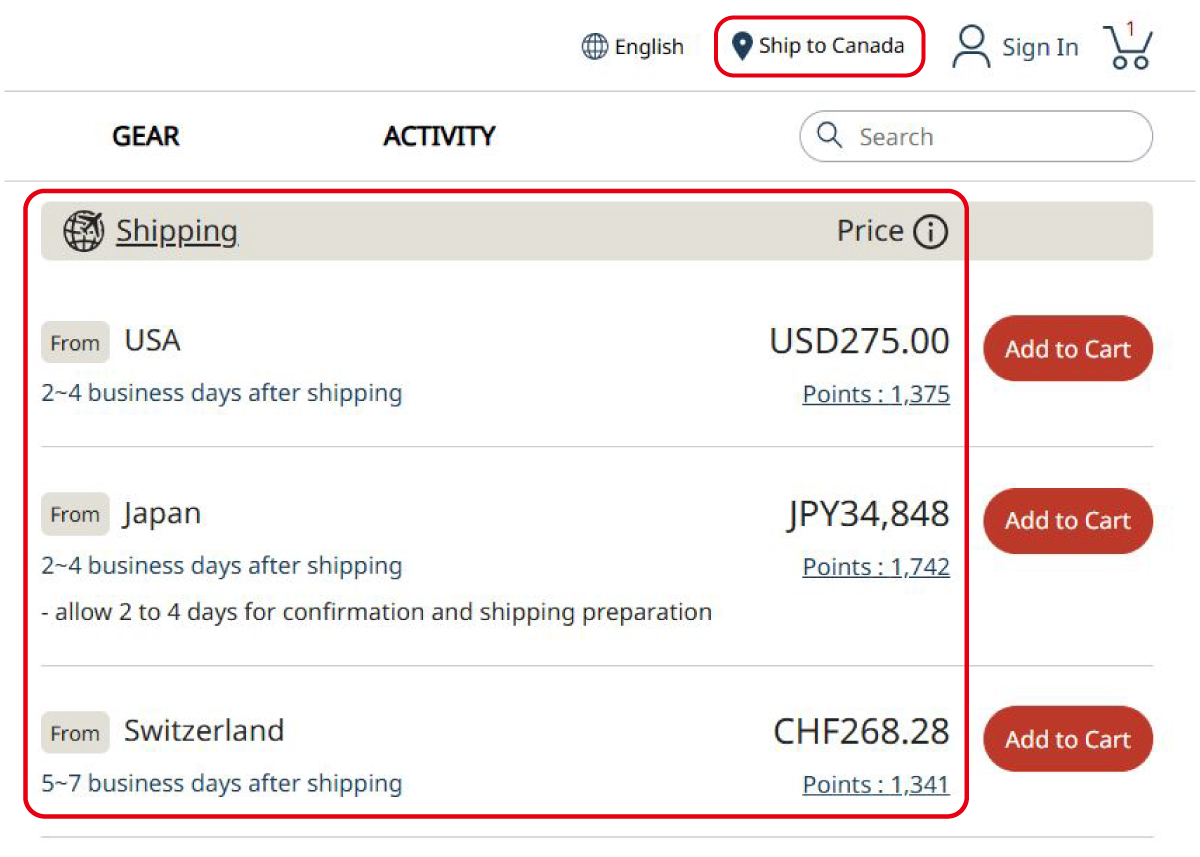
Task: Open the shopping cart icon
Action: (x=1129, y=47)
